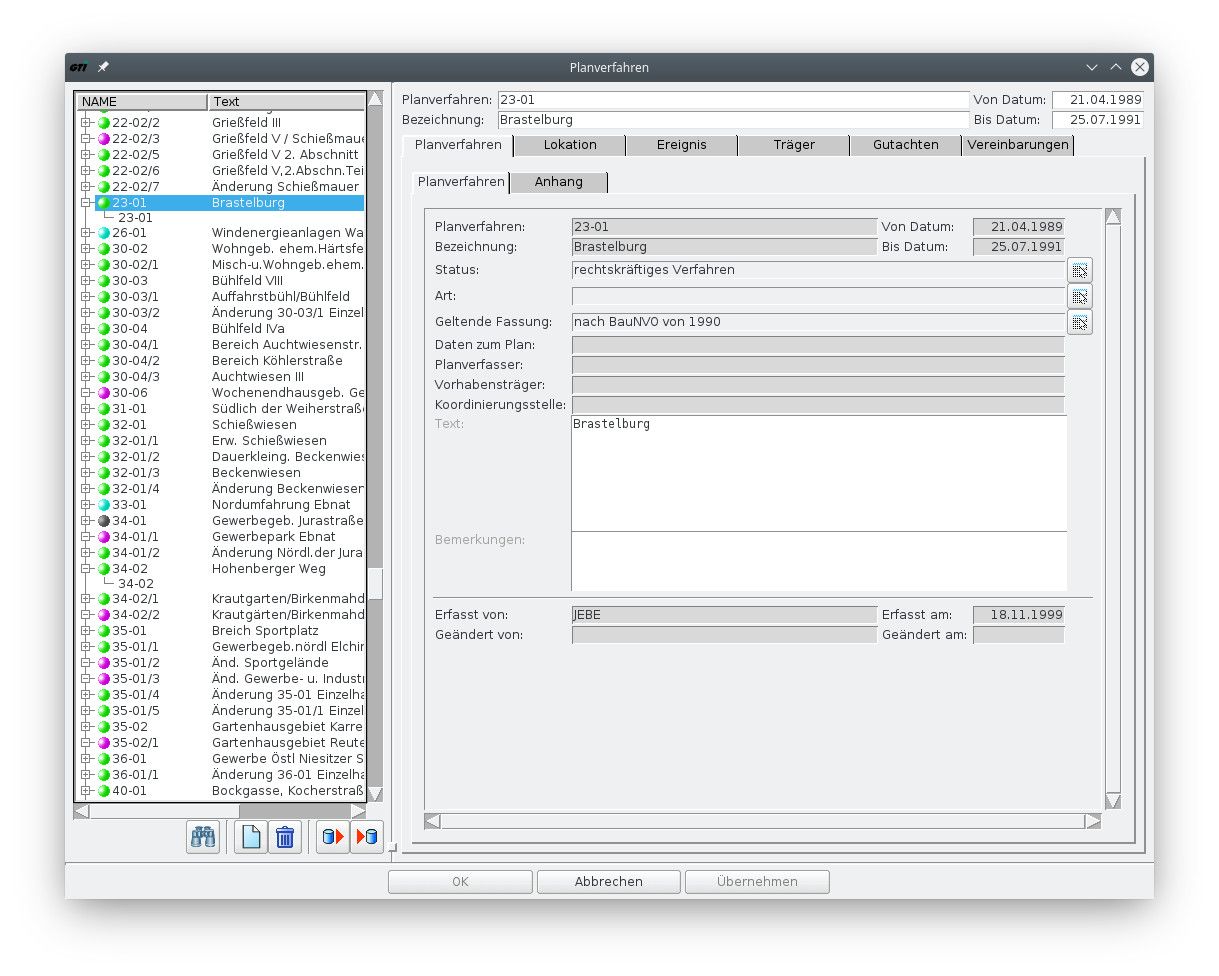This screenshot has height=976, width=1219.
Task: Open the Gutachten tab
Action: point(905,145)
